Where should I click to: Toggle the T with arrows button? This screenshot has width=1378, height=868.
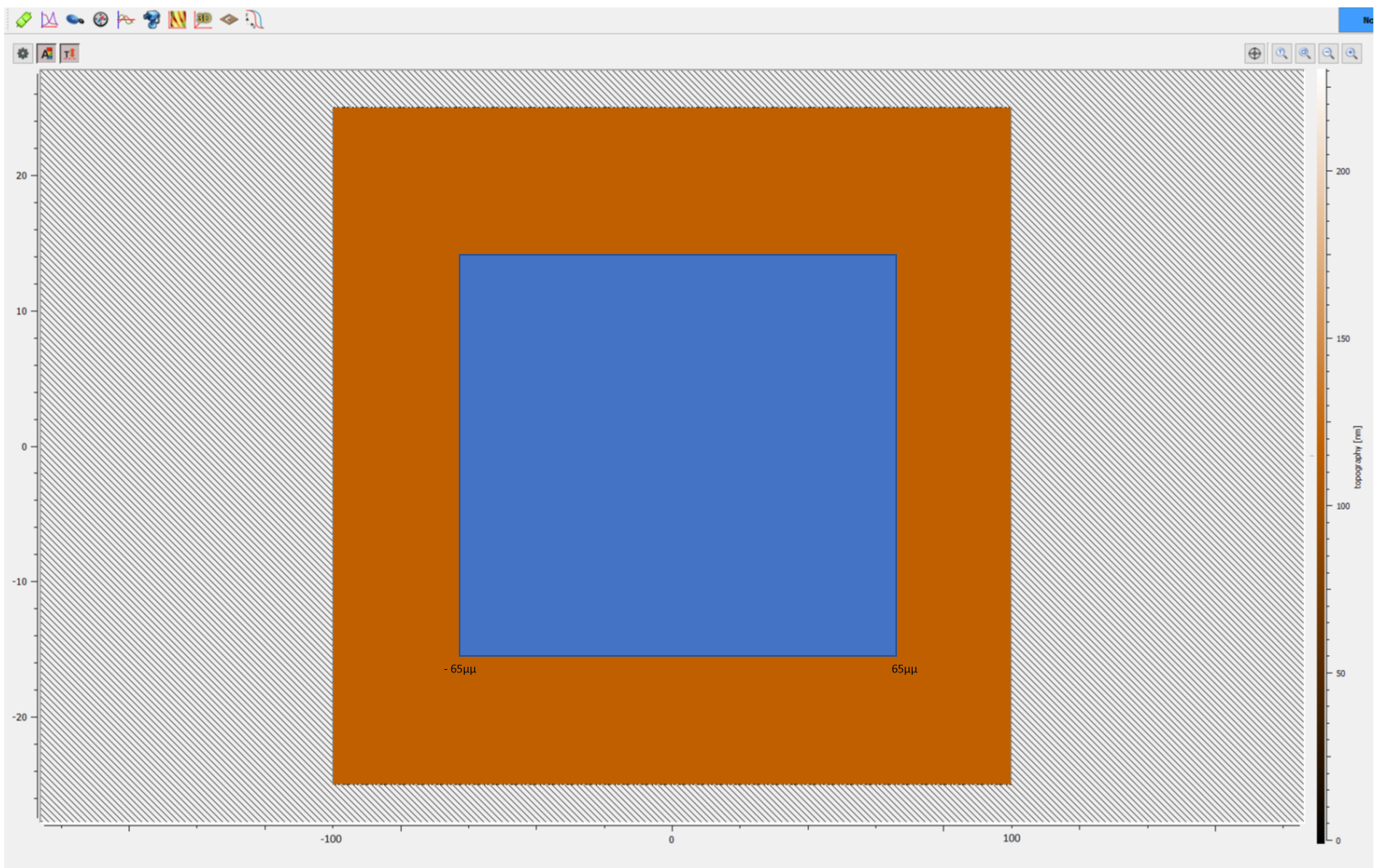[x=70, y=53]
